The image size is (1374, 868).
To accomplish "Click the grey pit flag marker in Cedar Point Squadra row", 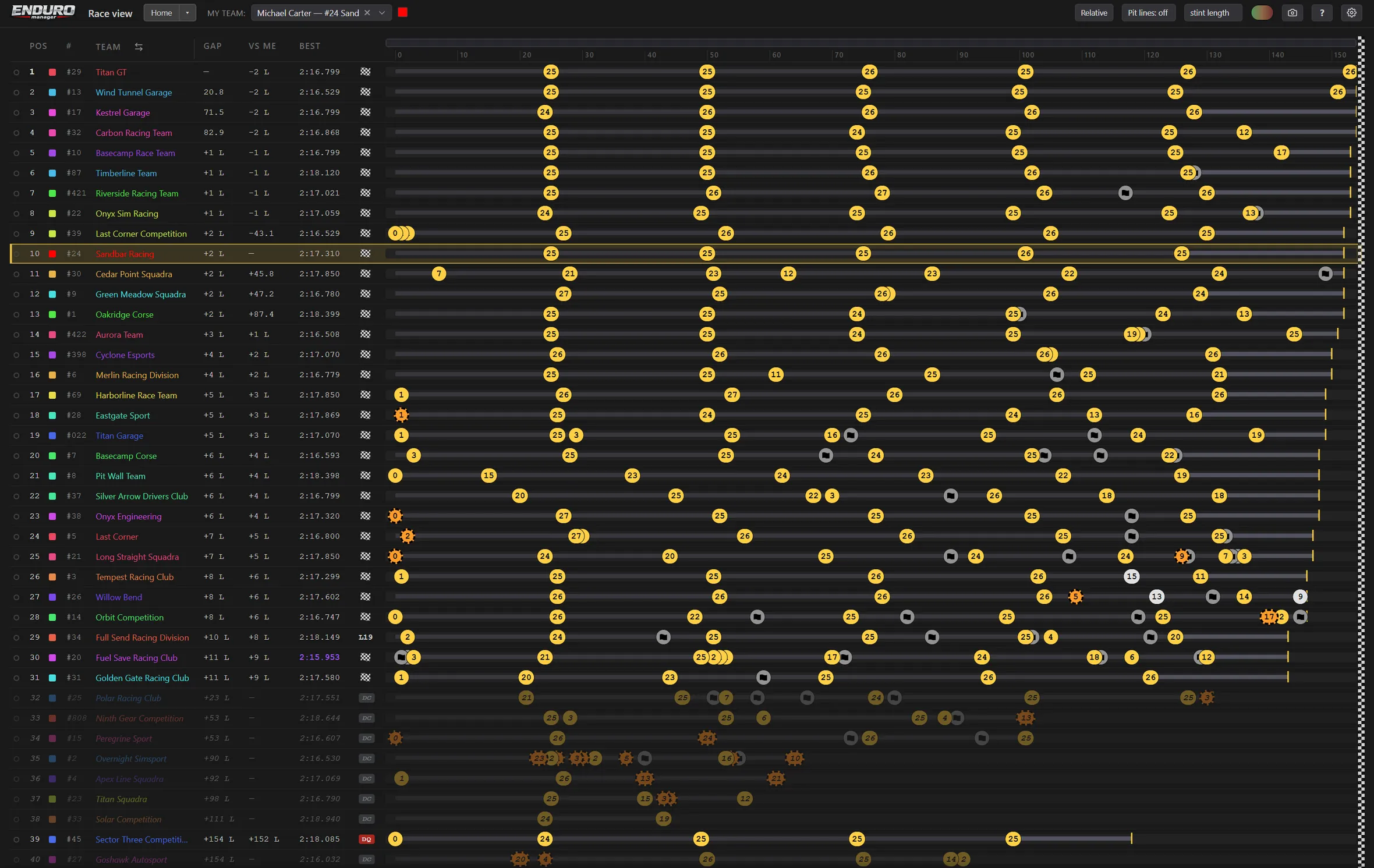I will tap(1325, 274).
